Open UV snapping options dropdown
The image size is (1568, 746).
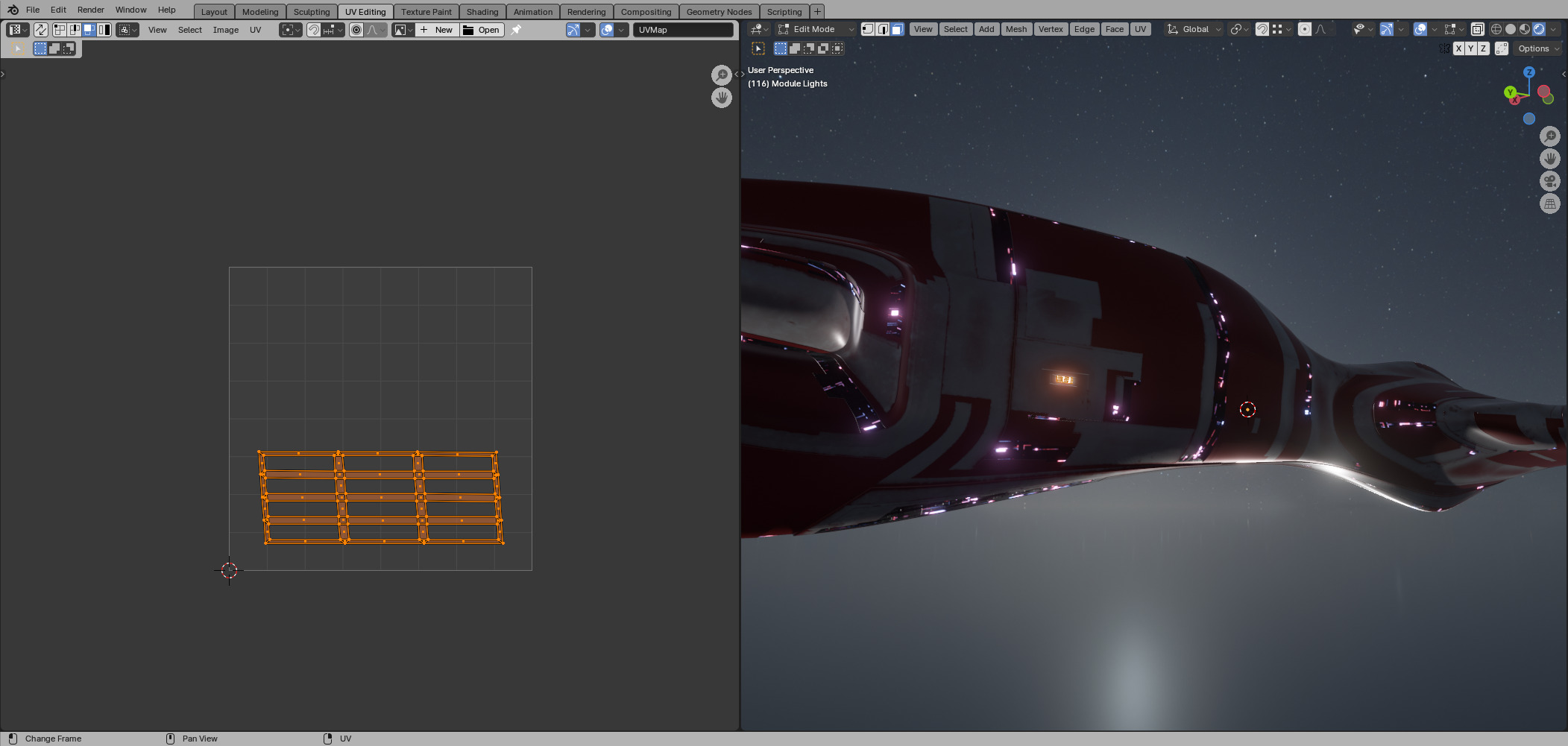click(333, 30)
